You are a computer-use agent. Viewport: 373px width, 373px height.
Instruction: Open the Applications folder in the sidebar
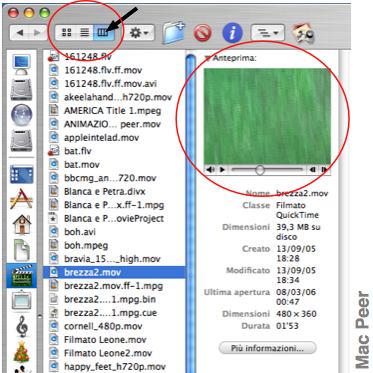point(21,199)
